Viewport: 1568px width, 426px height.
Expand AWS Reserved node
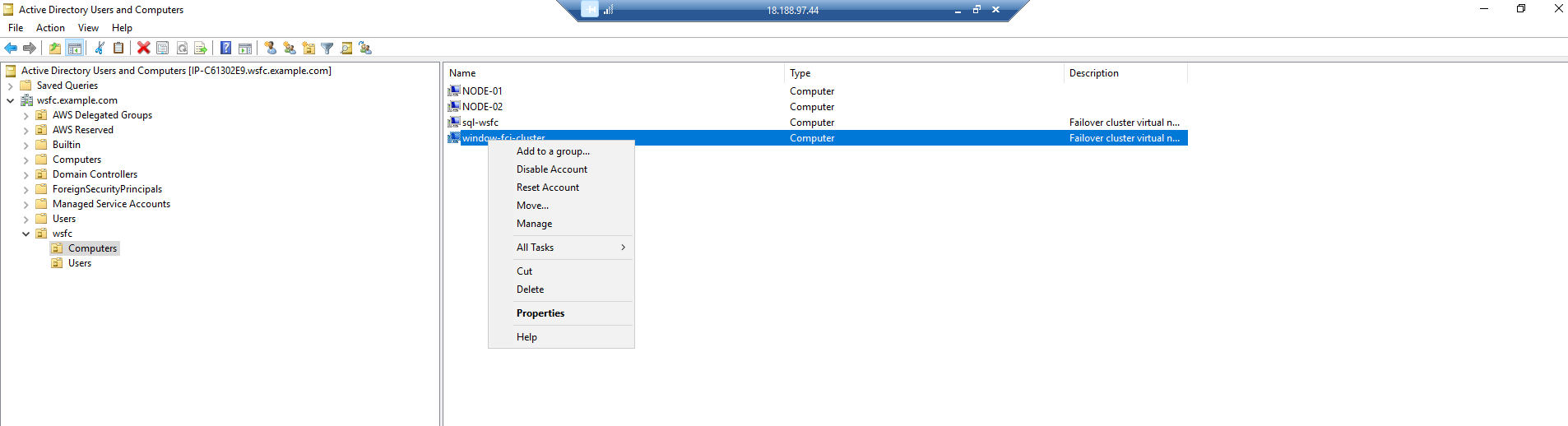click(x=26, y=130)
